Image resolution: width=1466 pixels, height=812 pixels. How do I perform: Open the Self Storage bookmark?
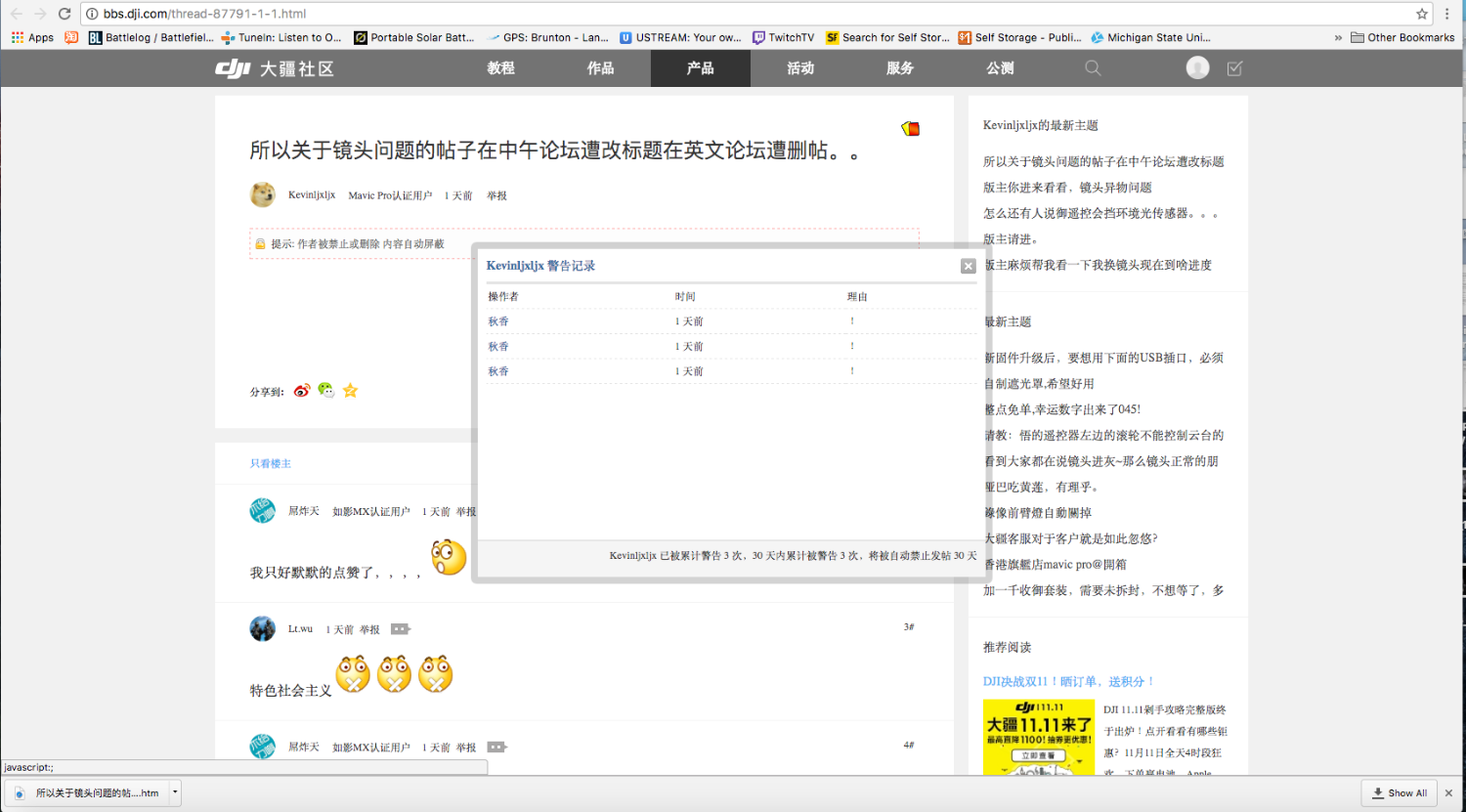(1019, 37)
